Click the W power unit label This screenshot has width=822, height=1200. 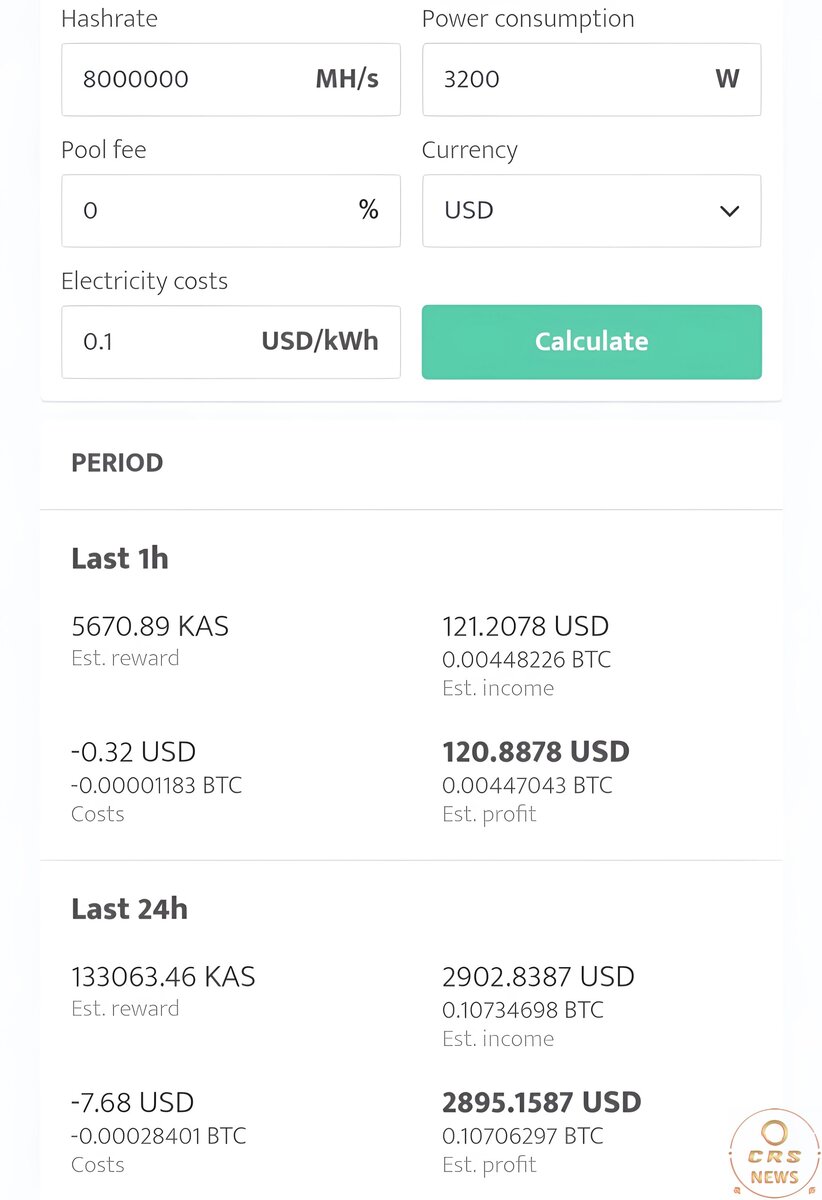727,79
